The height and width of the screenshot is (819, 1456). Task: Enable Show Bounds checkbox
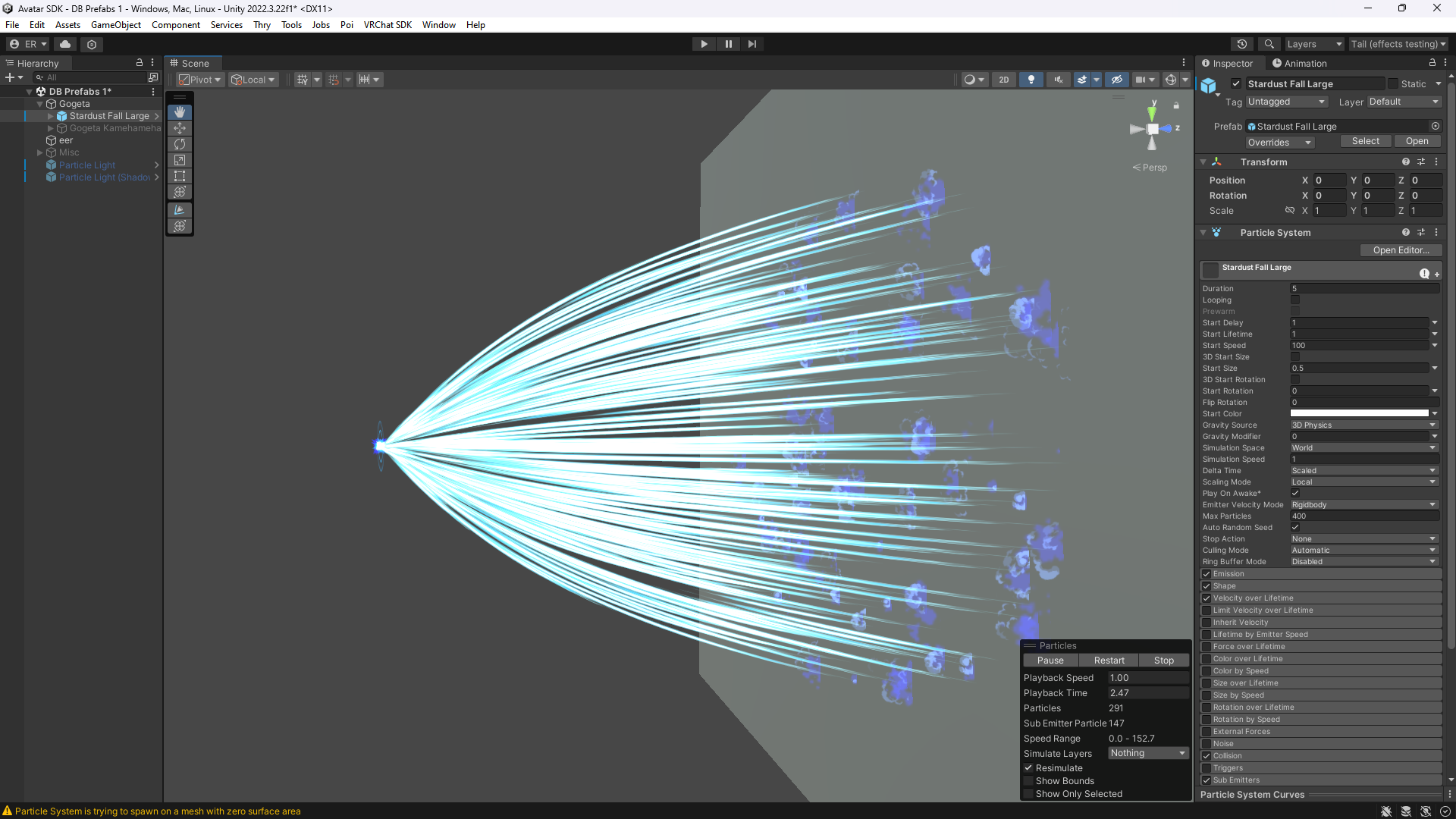tap(1028, 781)
